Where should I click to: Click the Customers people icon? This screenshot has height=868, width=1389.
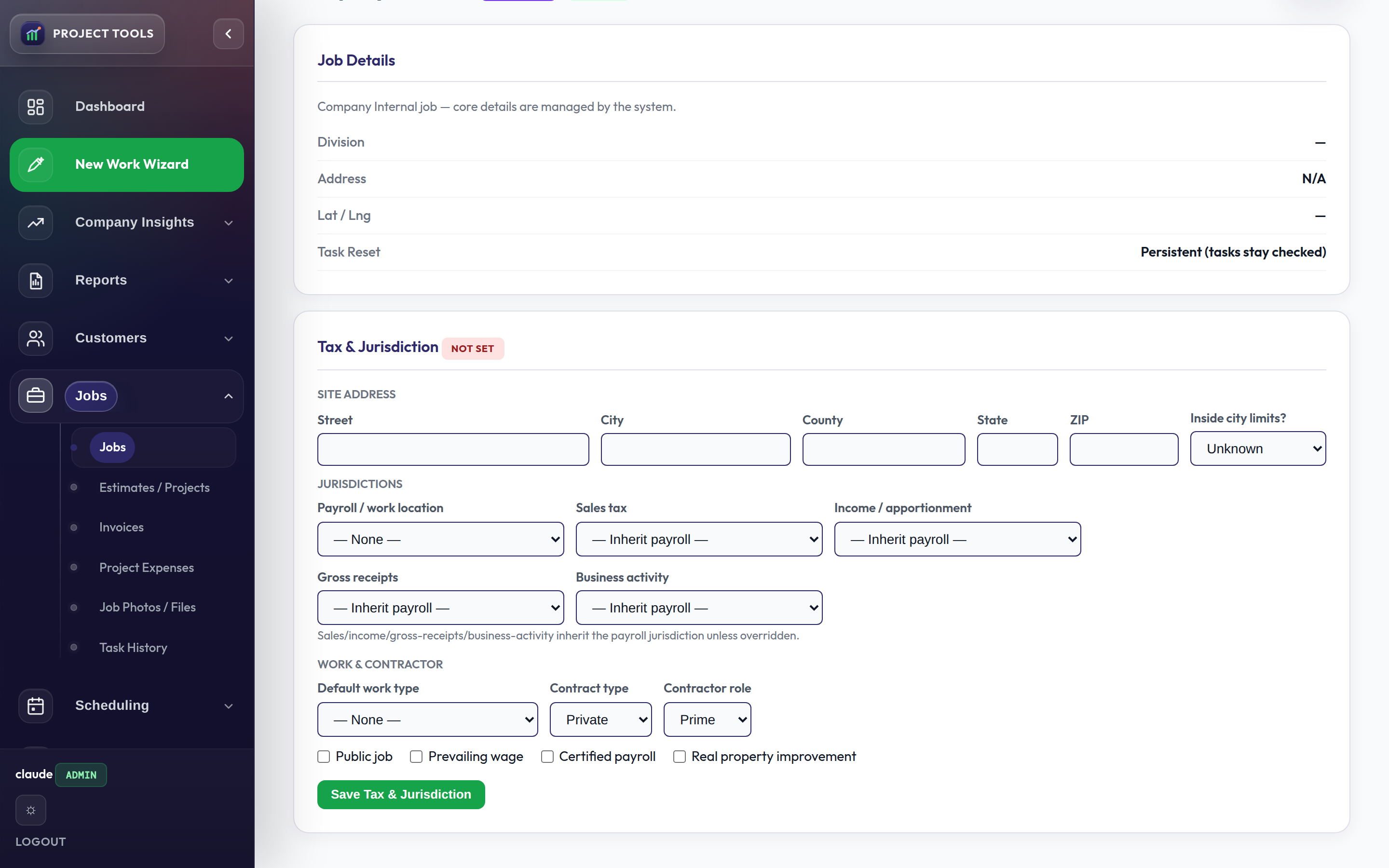click(36, 339)
